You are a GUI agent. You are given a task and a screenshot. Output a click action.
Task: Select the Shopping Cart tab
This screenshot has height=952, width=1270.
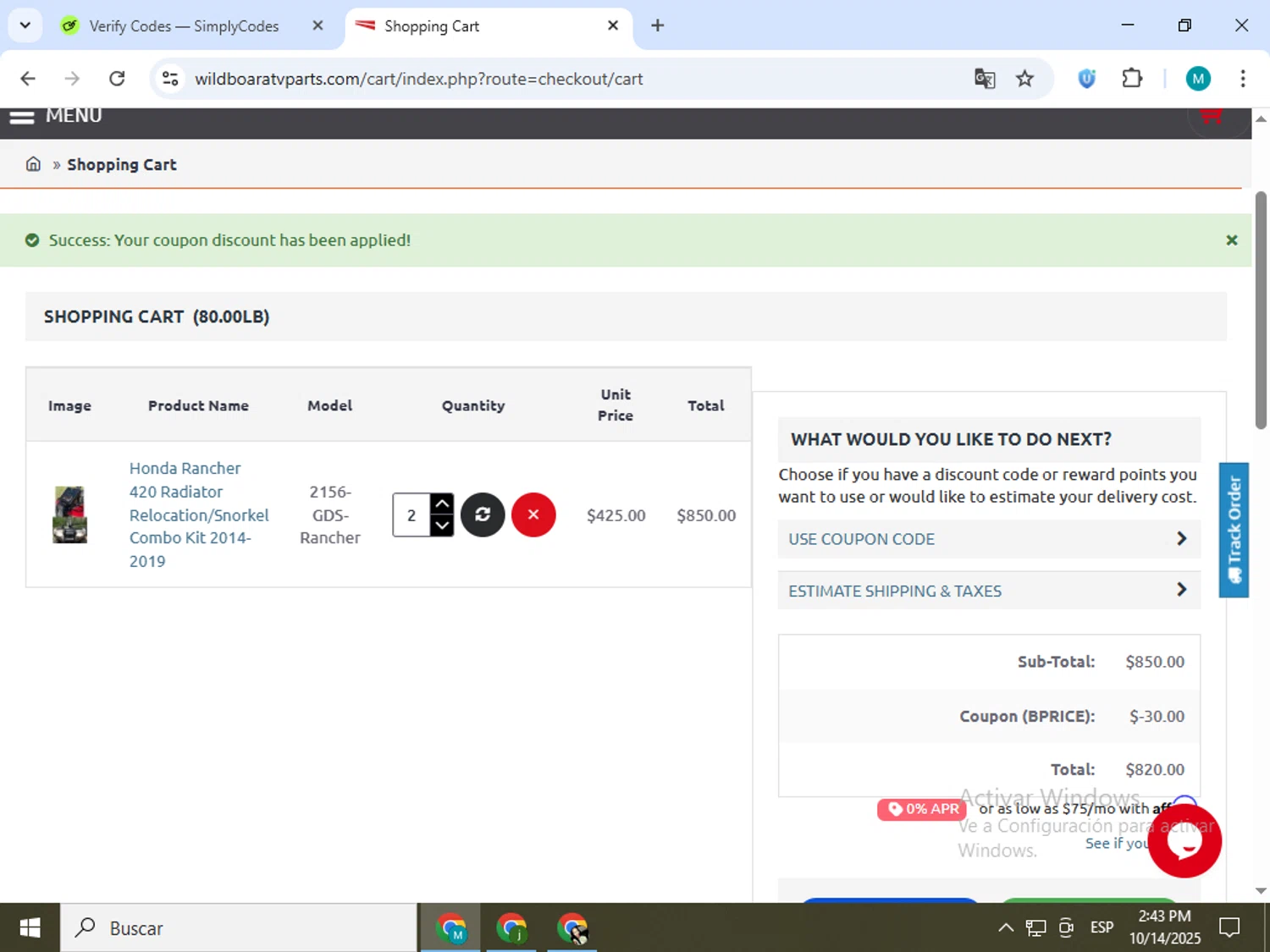(432, 26)
